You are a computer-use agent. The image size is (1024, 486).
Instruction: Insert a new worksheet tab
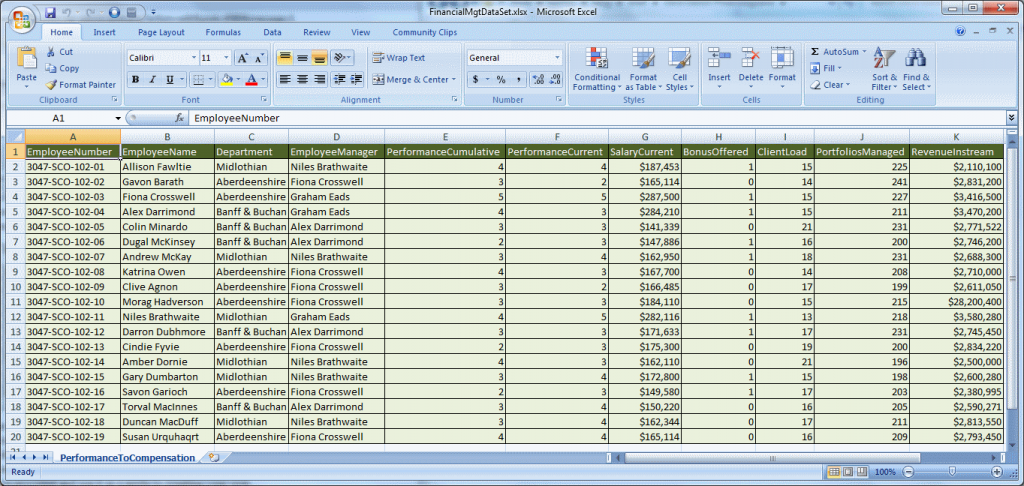214,458
